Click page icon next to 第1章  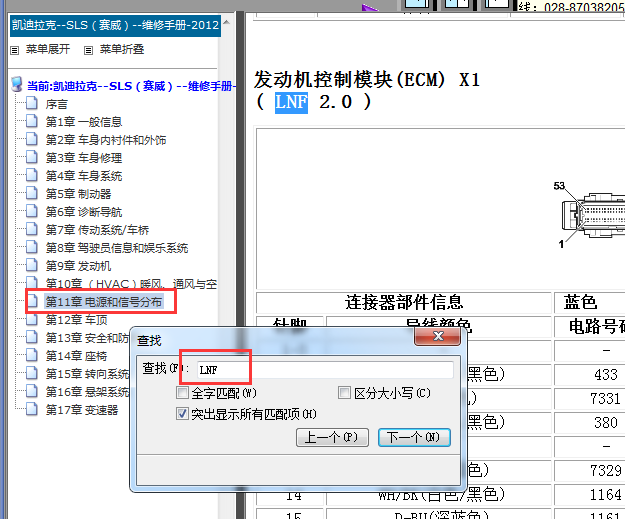pos(32,121)
